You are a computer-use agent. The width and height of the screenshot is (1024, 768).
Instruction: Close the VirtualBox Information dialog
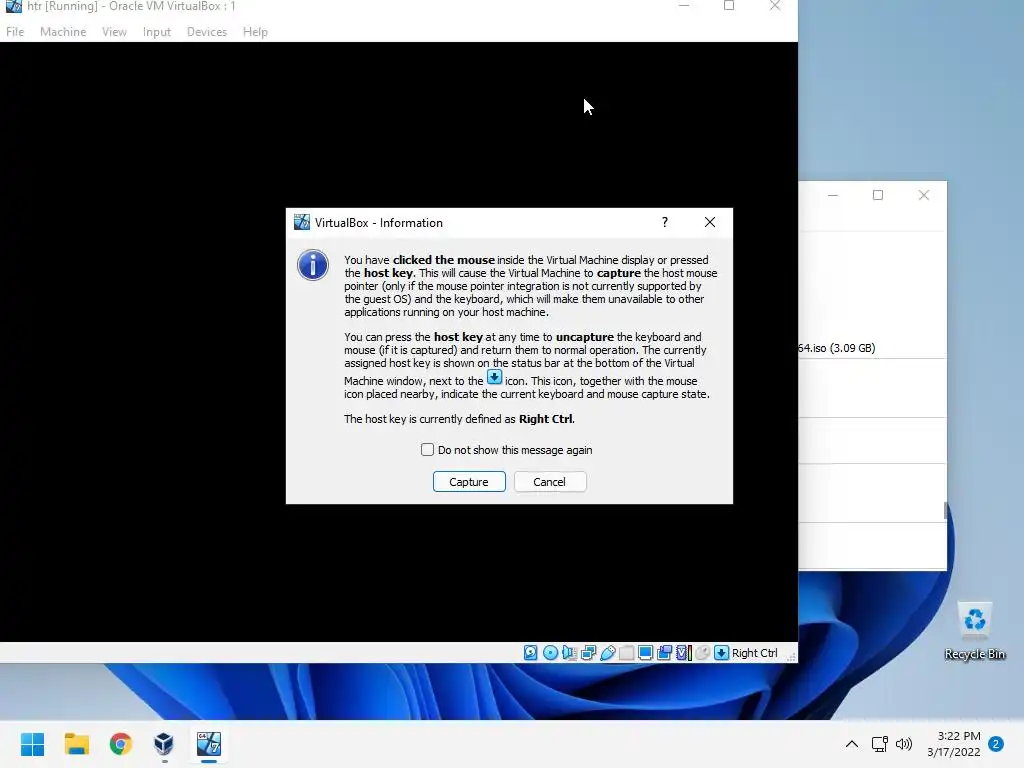pos(710,222)
